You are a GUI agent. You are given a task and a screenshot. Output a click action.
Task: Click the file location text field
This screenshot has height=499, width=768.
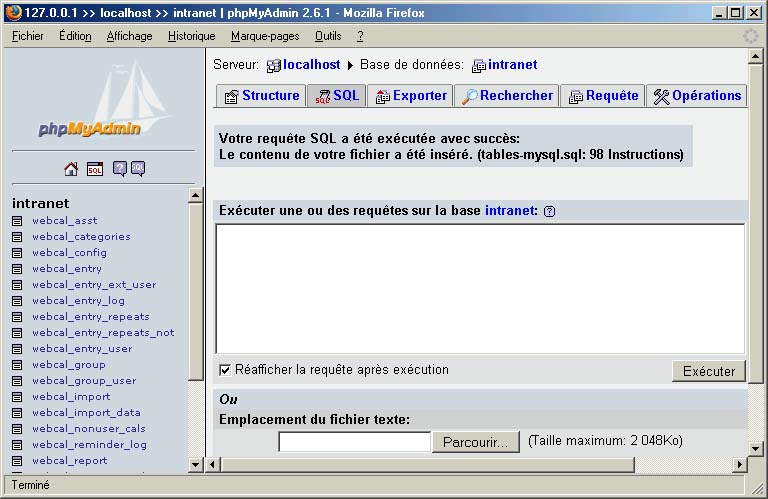(x=355, y=442)
